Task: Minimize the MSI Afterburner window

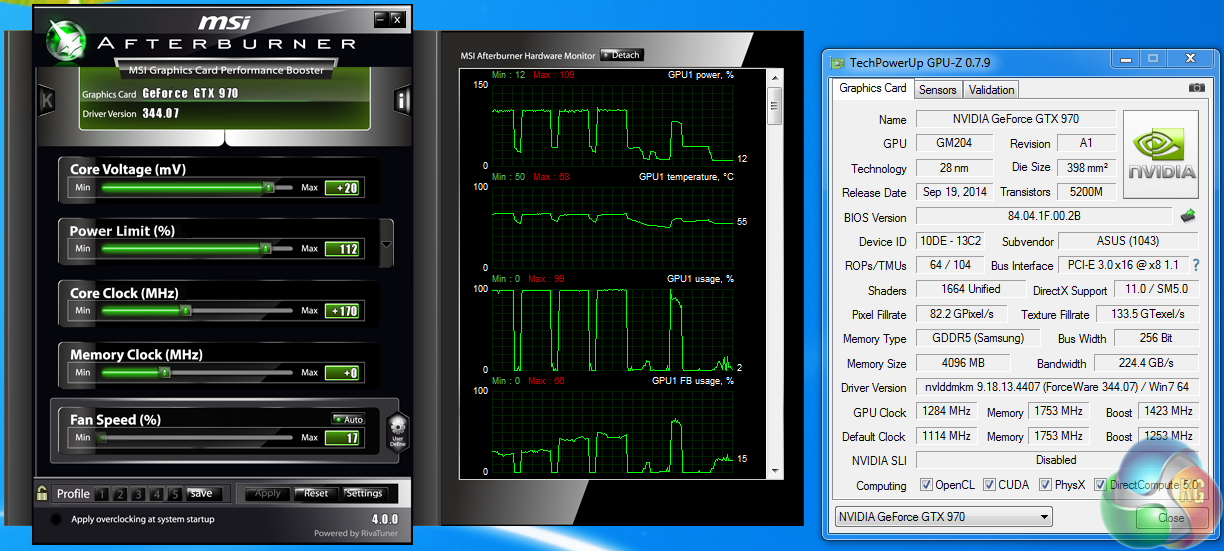Action: coord(380,18)
